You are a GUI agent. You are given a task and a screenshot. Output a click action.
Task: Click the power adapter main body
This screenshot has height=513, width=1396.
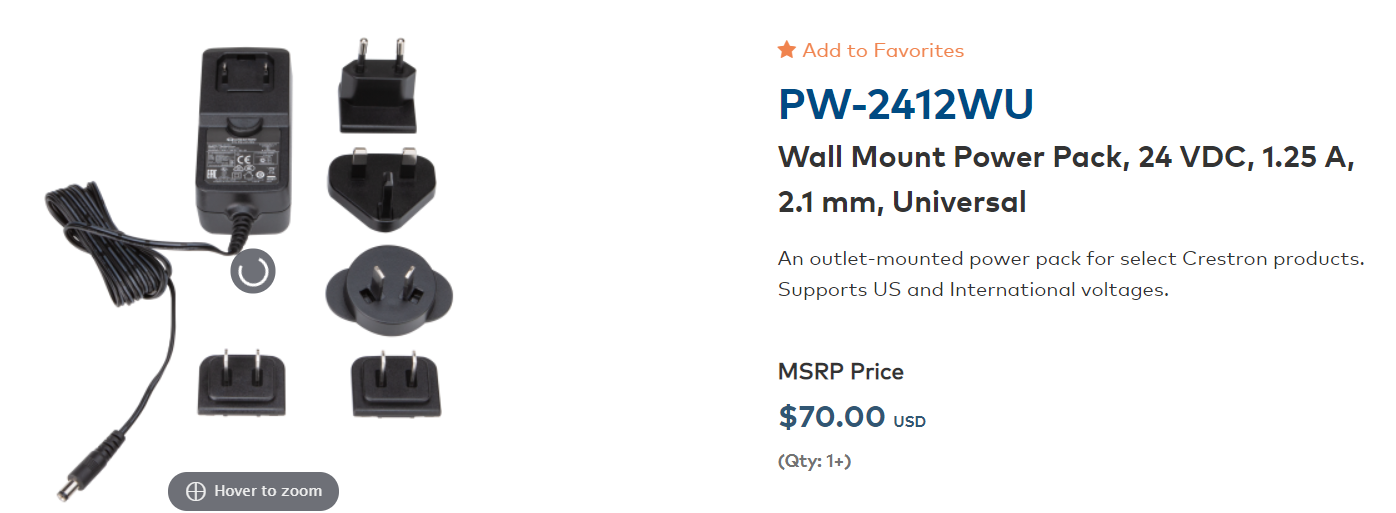[241, 134]
